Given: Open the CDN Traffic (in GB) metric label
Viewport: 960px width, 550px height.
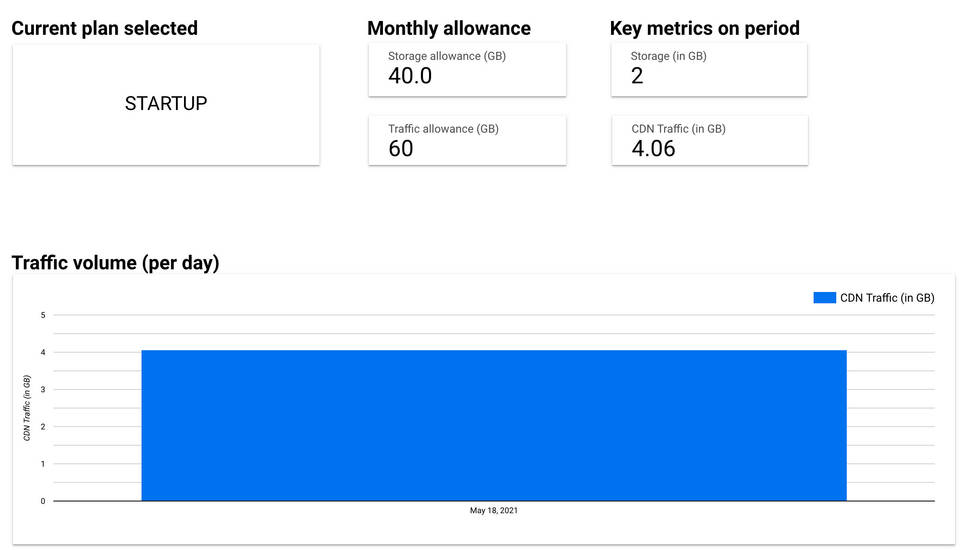Looking at the screenshot, I should tap(678, 129).
